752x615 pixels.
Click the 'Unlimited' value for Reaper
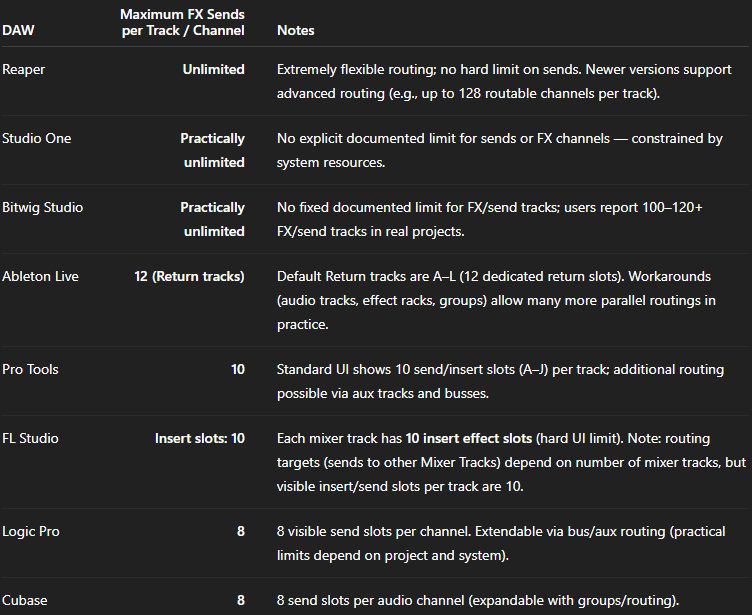click(213, 69)
